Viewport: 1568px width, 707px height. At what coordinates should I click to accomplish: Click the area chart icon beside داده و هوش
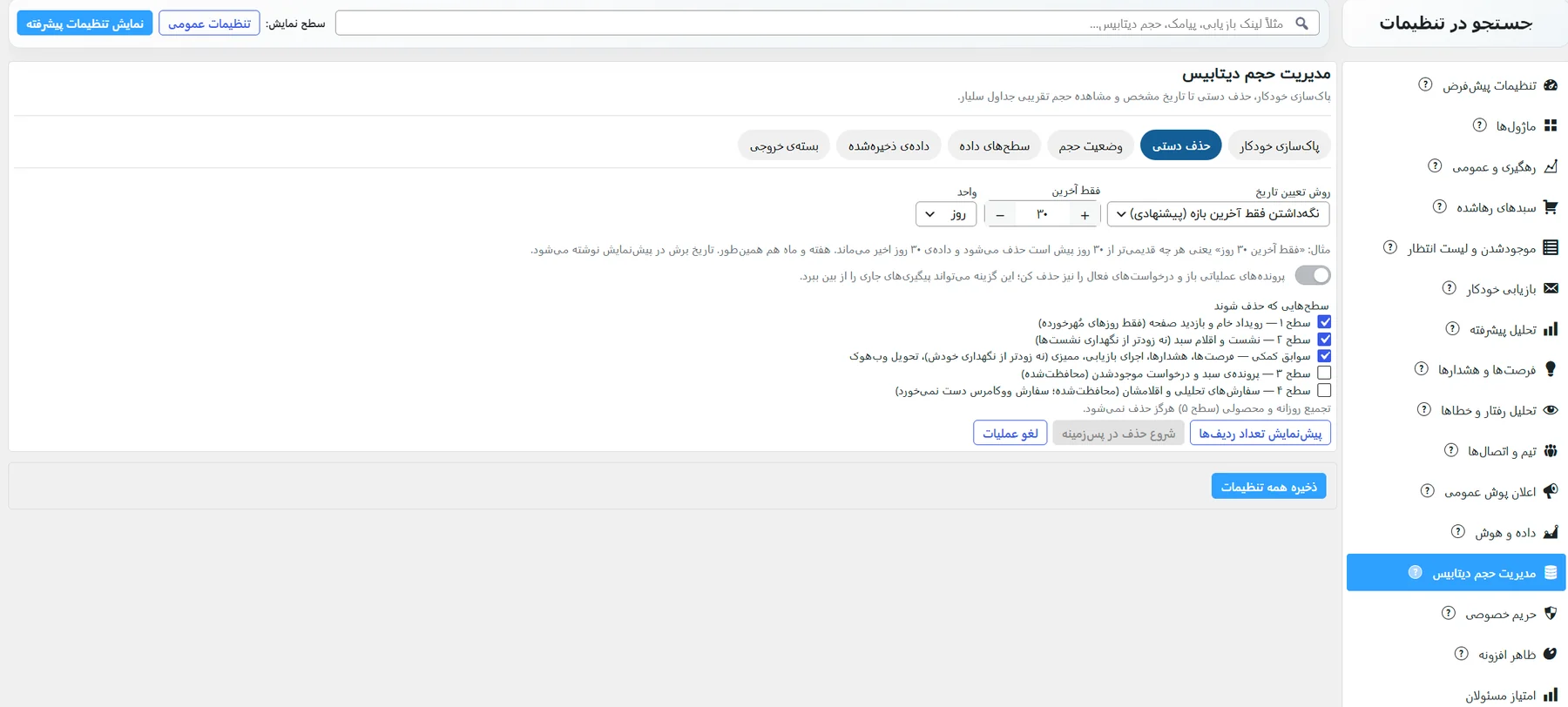[x=1551, y=532]
